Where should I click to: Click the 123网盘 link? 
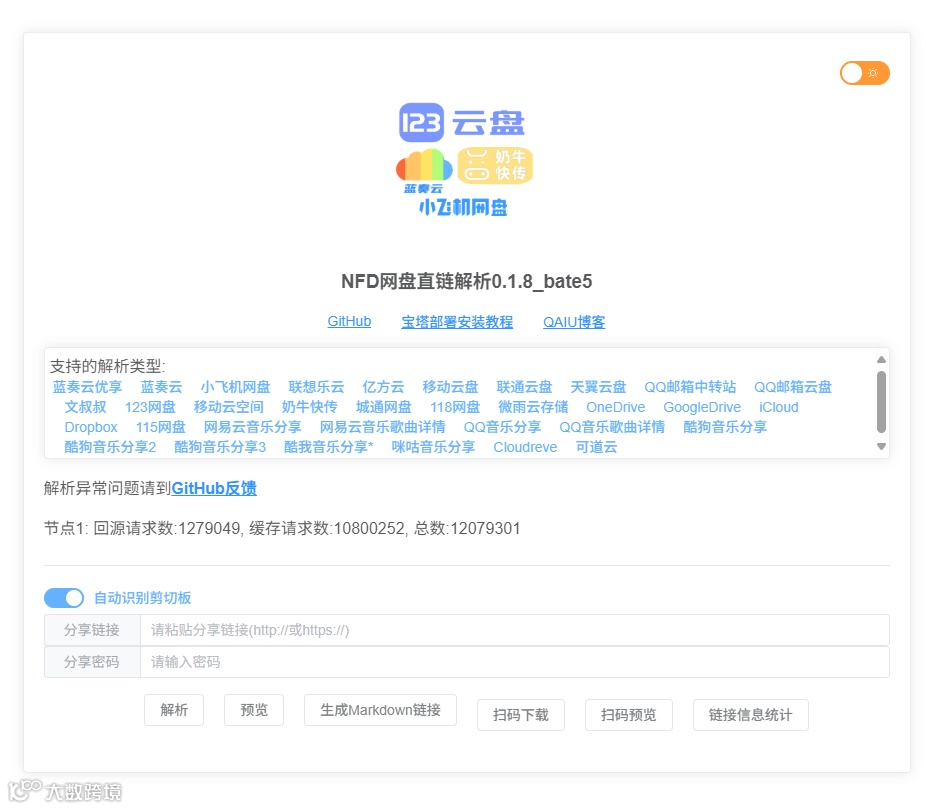pyautogui.click(x=150, y=407)
